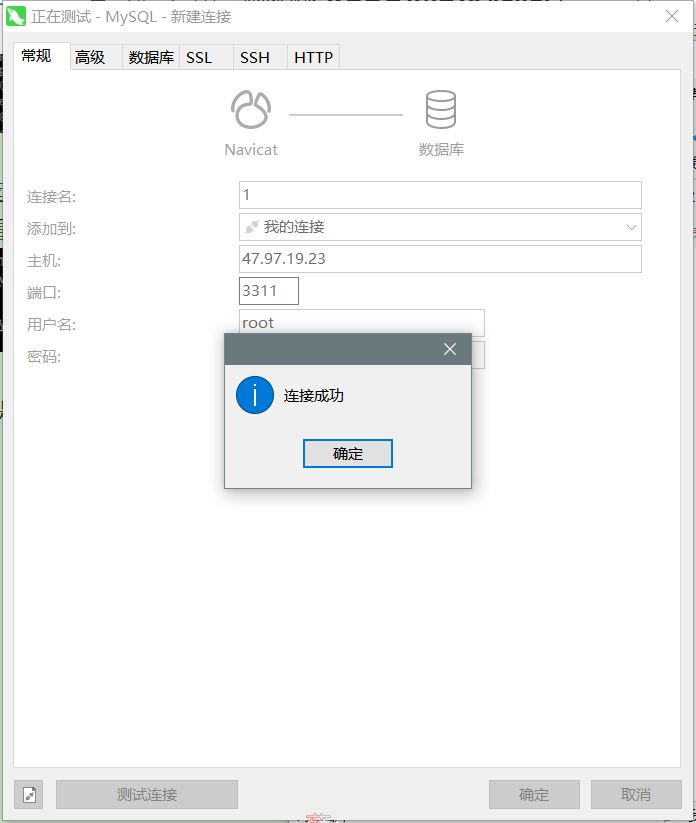Click the 数据库 caption under the cylinder icon
The height and width of the screenshot is (823, 696).
441,150
